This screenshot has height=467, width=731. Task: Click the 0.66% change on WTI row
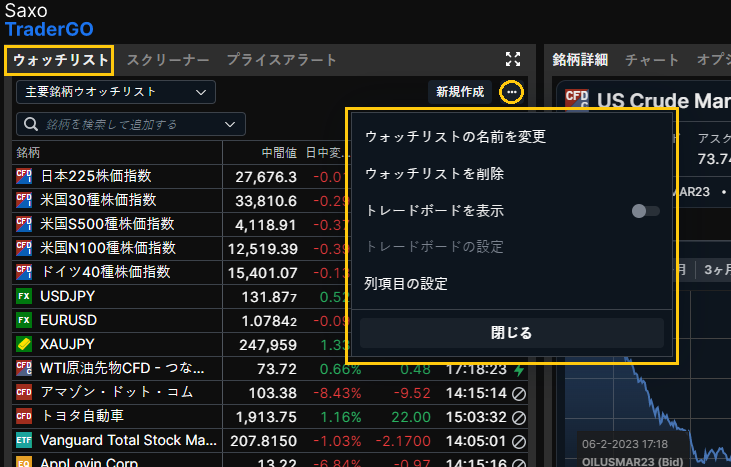click(x=340, y=370)
